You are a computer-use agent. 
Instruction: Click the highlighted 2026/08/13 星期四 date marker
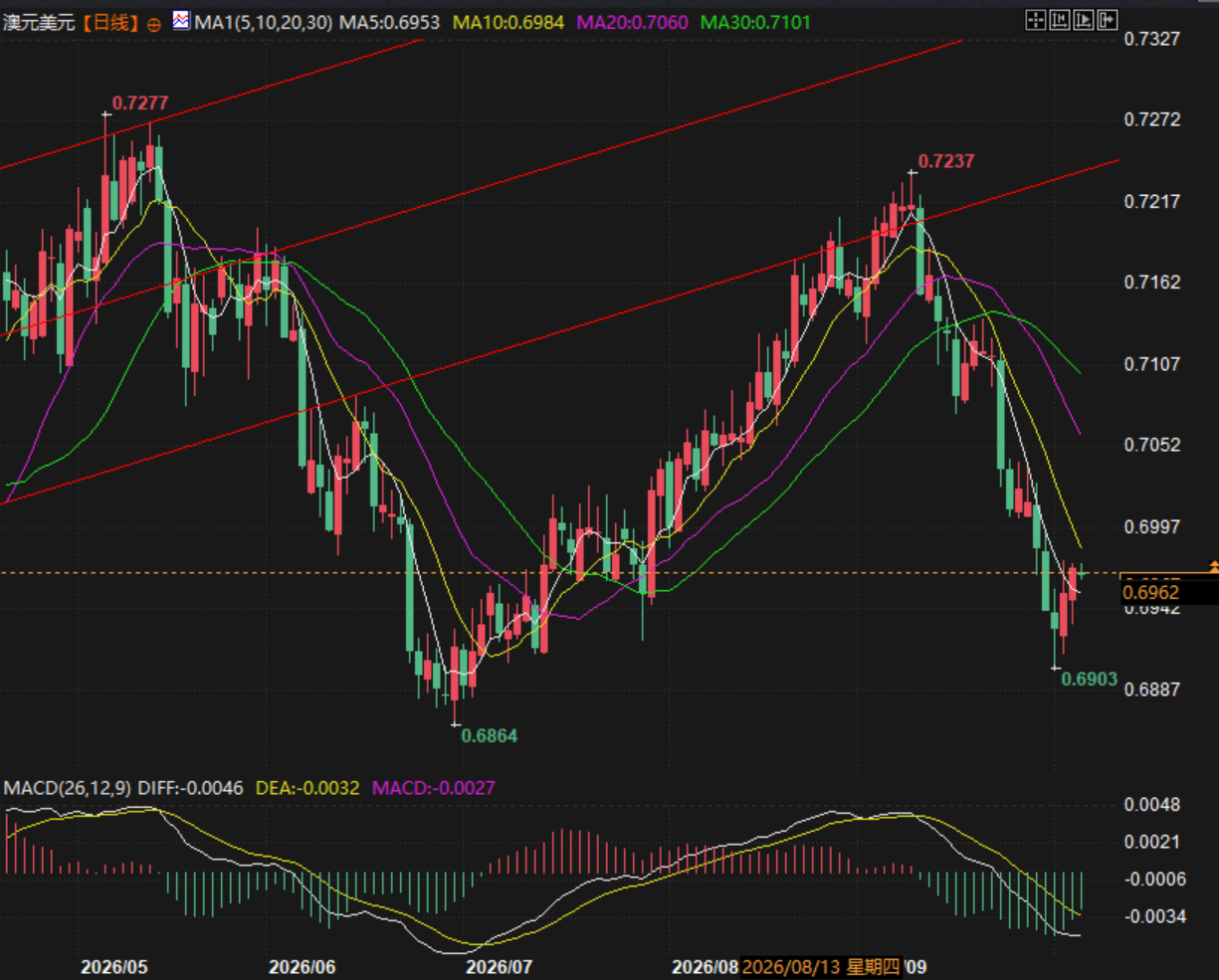821,967
